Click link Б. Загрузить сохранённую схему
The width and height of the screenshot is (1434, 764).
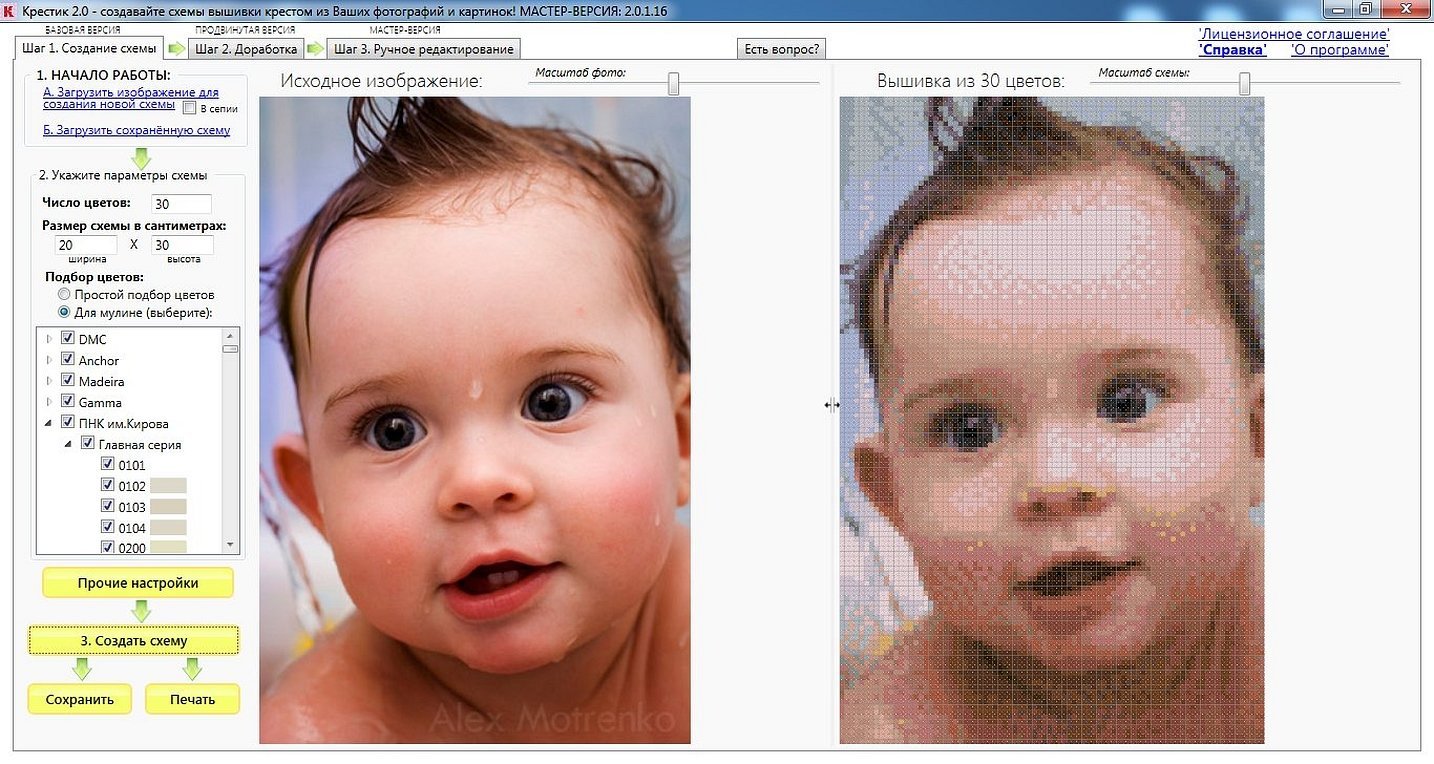(136, 130)
